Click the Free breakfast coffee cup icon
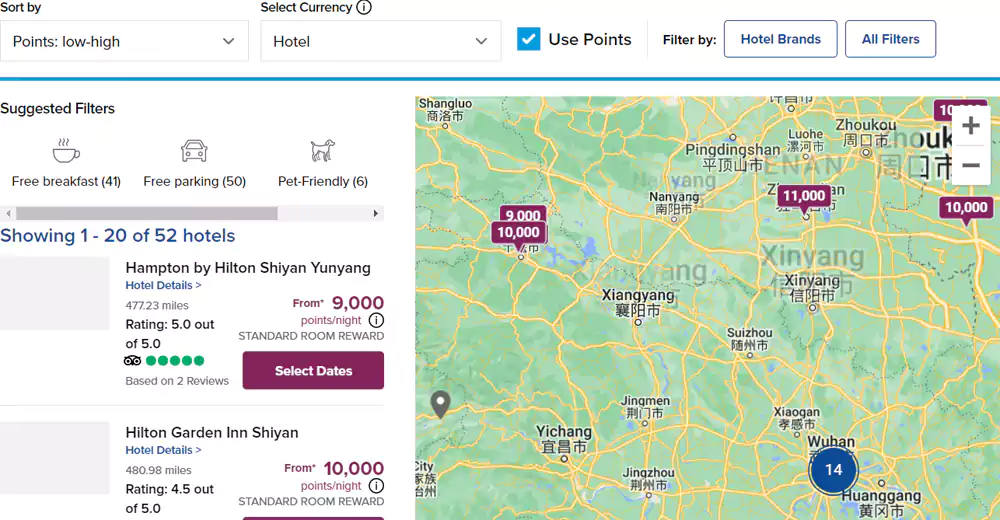The image size is (1000, 520). 66,151
